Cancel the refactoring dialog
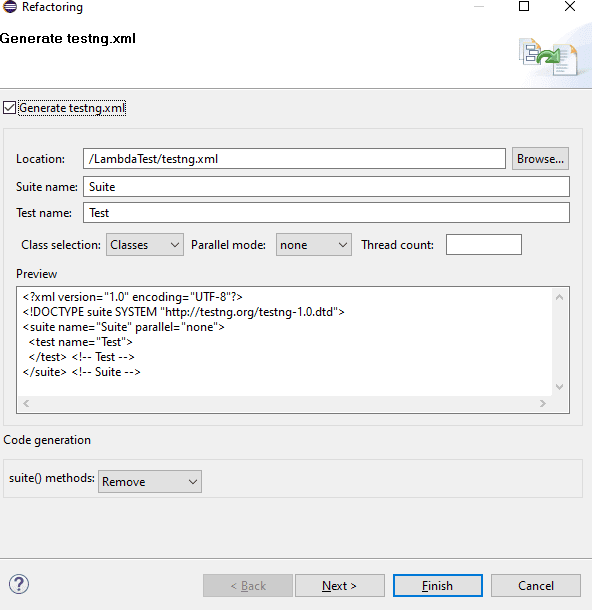 point(536,585)
